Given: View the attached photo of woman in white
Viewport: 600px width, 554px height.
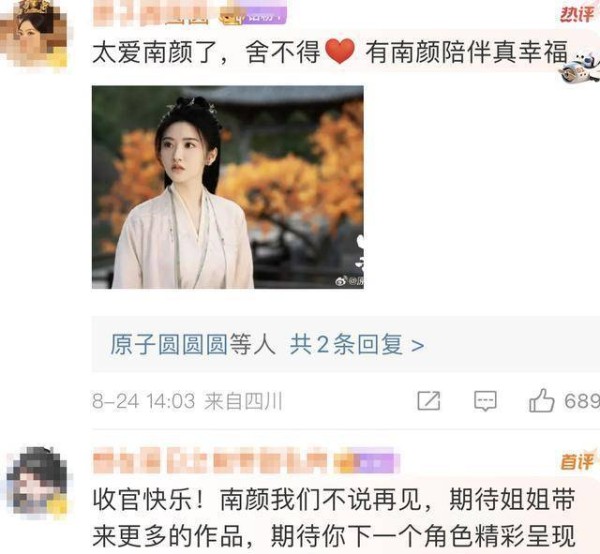Looking at the screenshot, I should pos(228,187).
